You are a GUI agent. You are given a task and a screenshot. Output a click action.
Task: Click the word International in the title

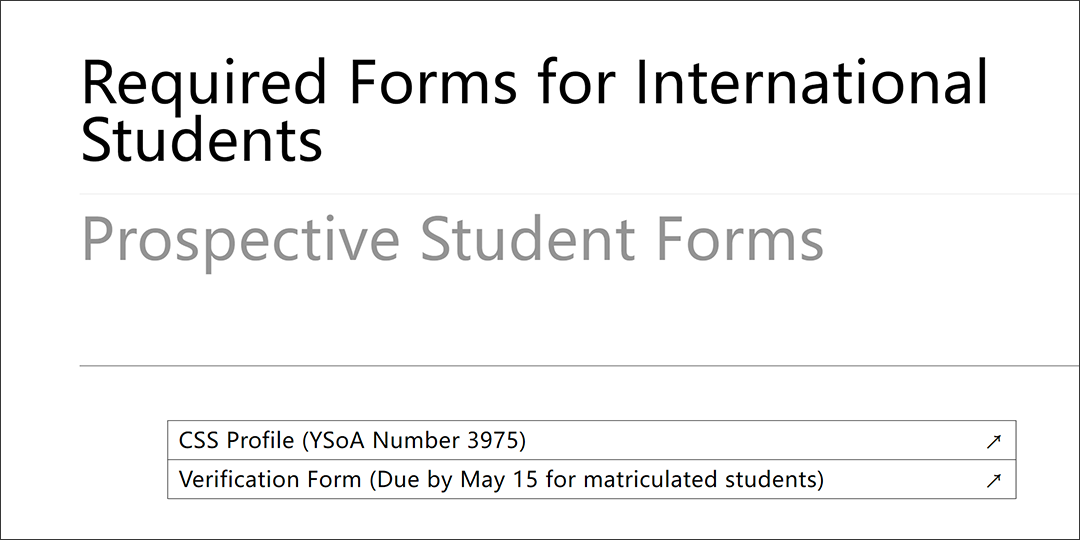pos(811,83)
